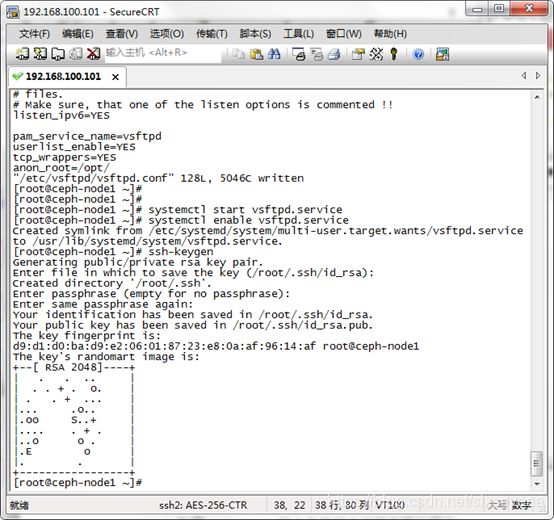Click the key fingerprint hex line
The width and height of the screenshot is (554, 520).
(216, 346)
